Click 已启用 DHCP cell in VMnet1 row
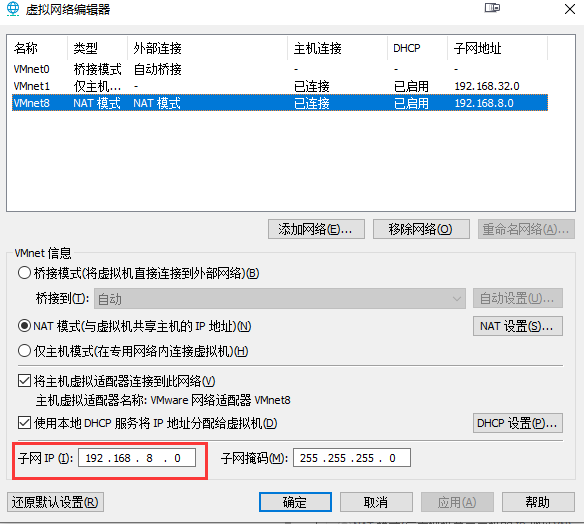584x524 pixels. click(x=411, y=86)
